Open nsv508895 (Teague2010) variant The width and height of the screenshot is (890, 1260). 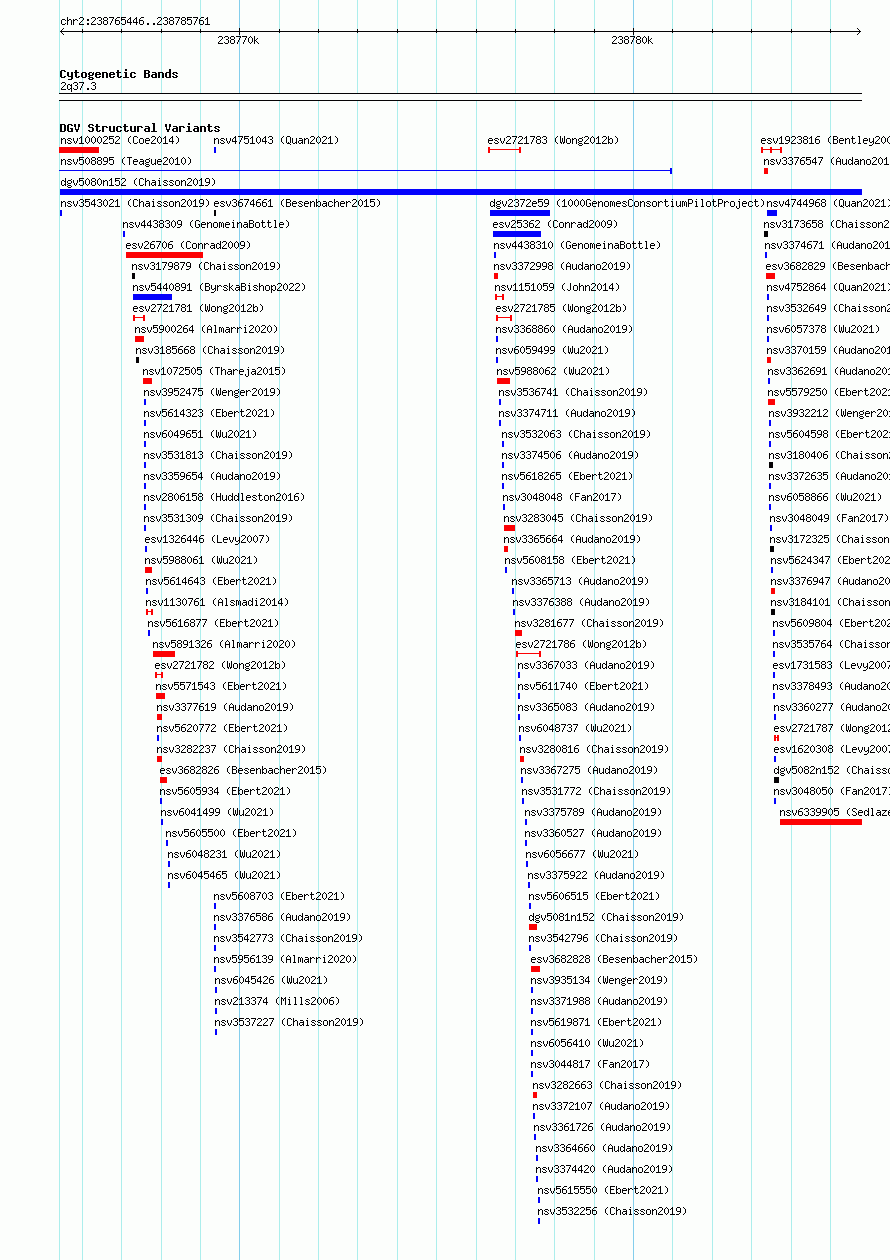(126, 162)
